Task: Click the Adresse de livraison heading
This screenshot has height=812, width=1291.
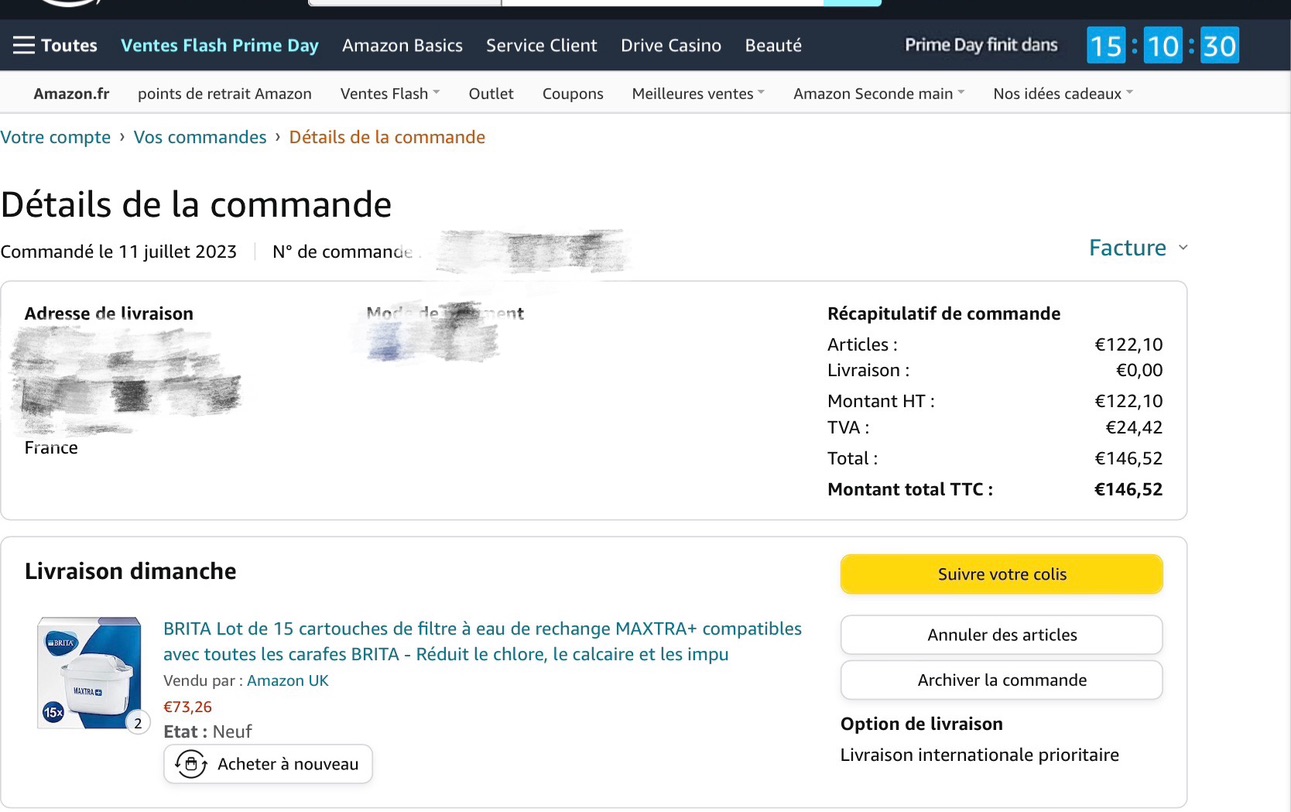Action: [x=109, y=313]
